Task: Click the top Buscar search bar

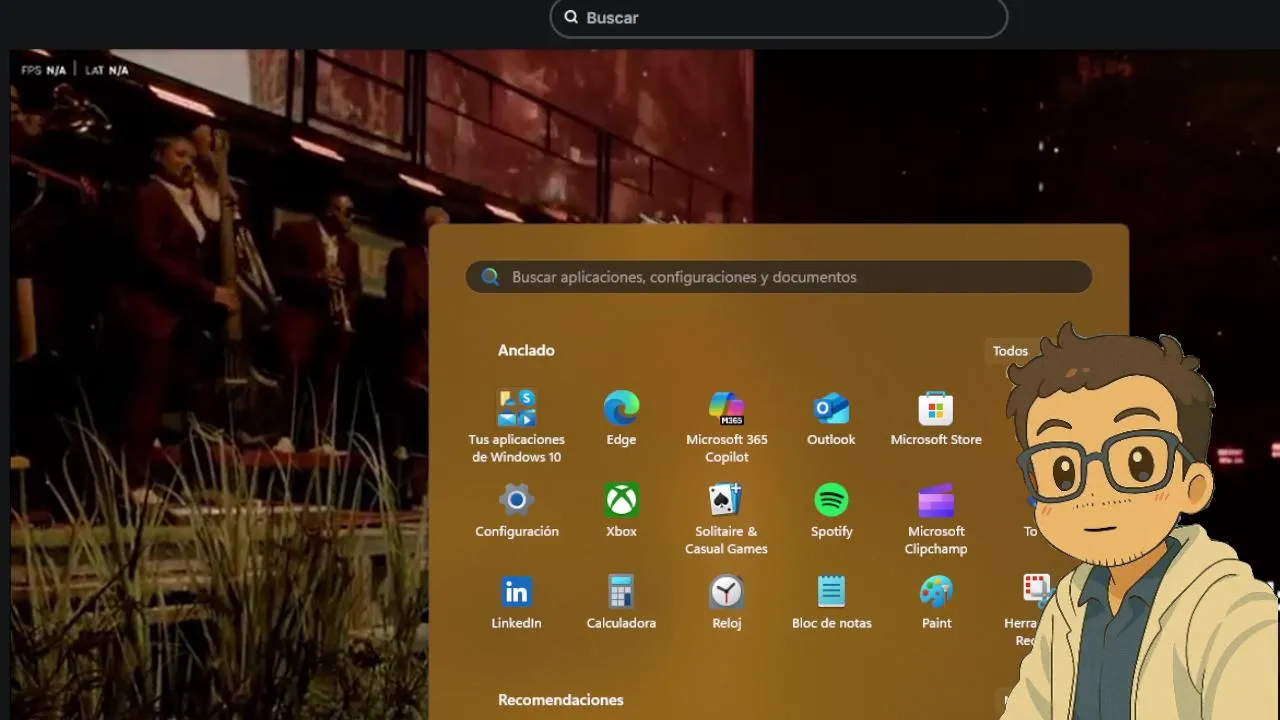Action: point(778,17)
